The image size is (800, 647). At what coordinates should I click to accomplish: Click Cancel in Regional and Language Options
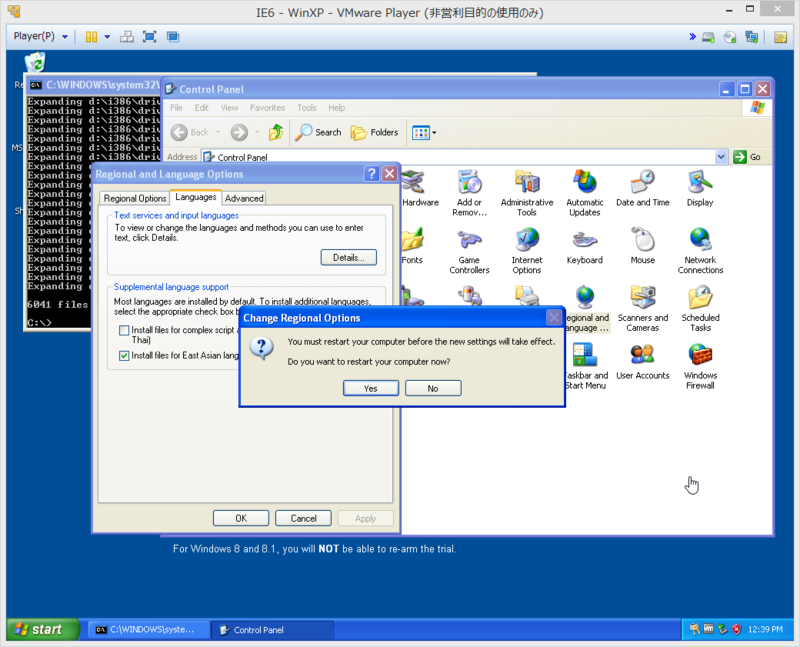click(304, 518)
